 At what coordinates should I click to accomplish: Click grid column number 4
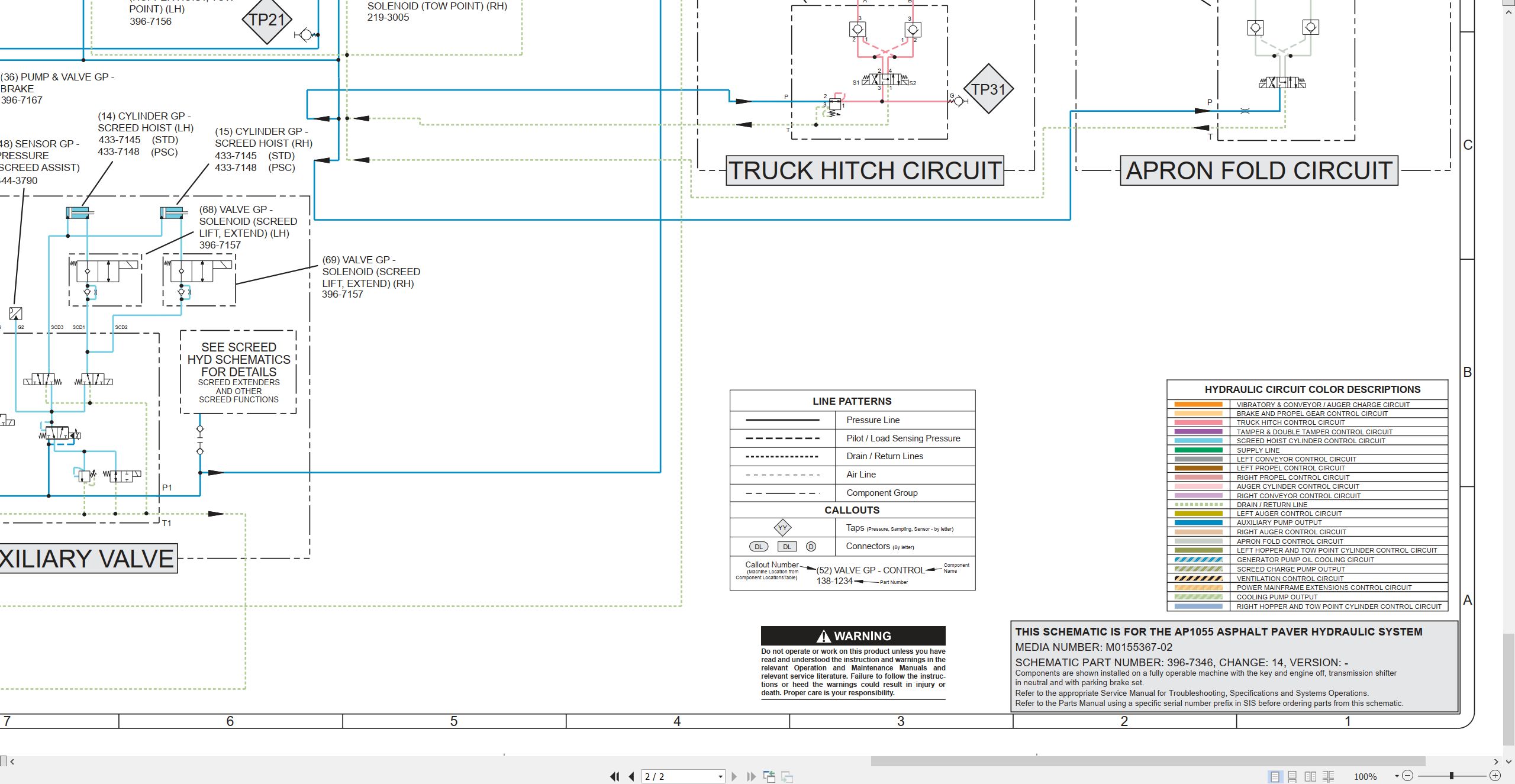tap(677, 721)
